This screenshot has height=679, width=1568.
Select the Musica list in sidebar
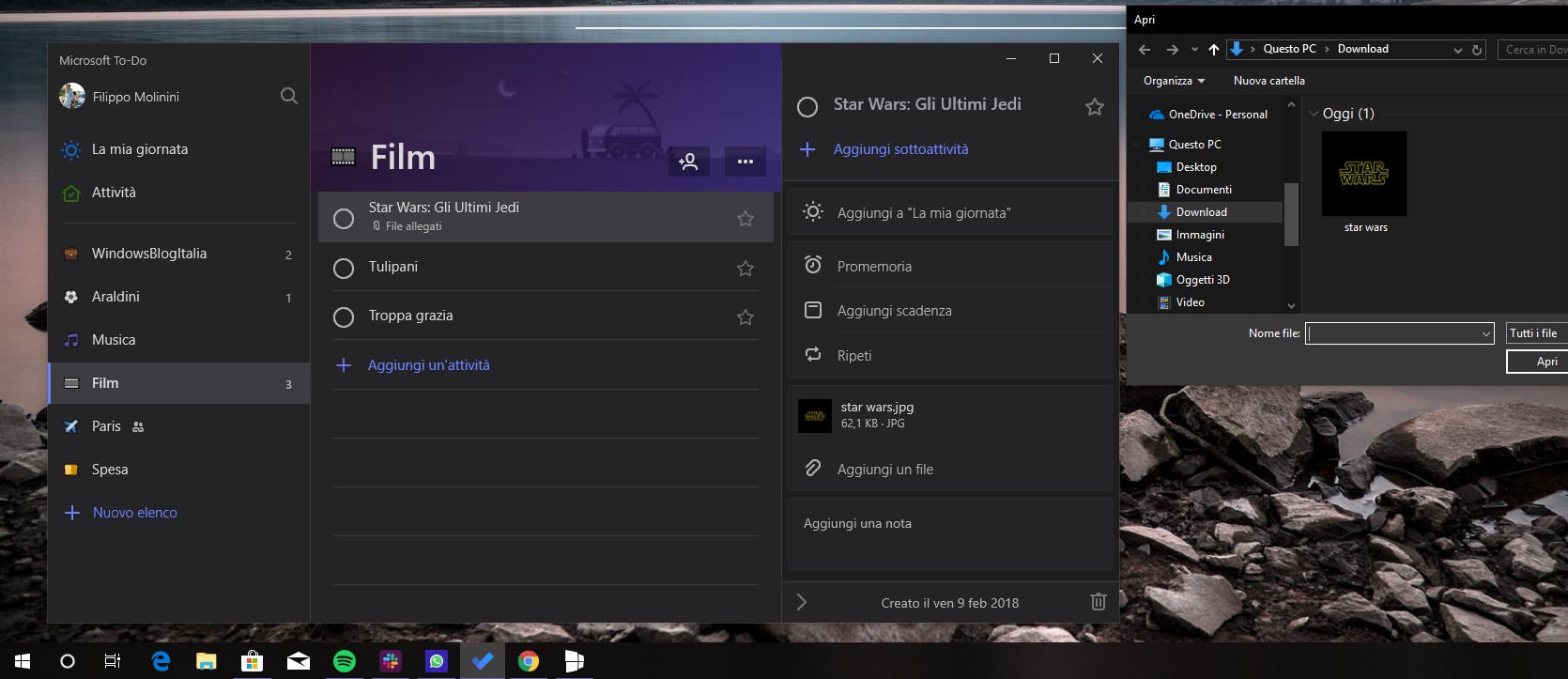click(x=178, y=340)
